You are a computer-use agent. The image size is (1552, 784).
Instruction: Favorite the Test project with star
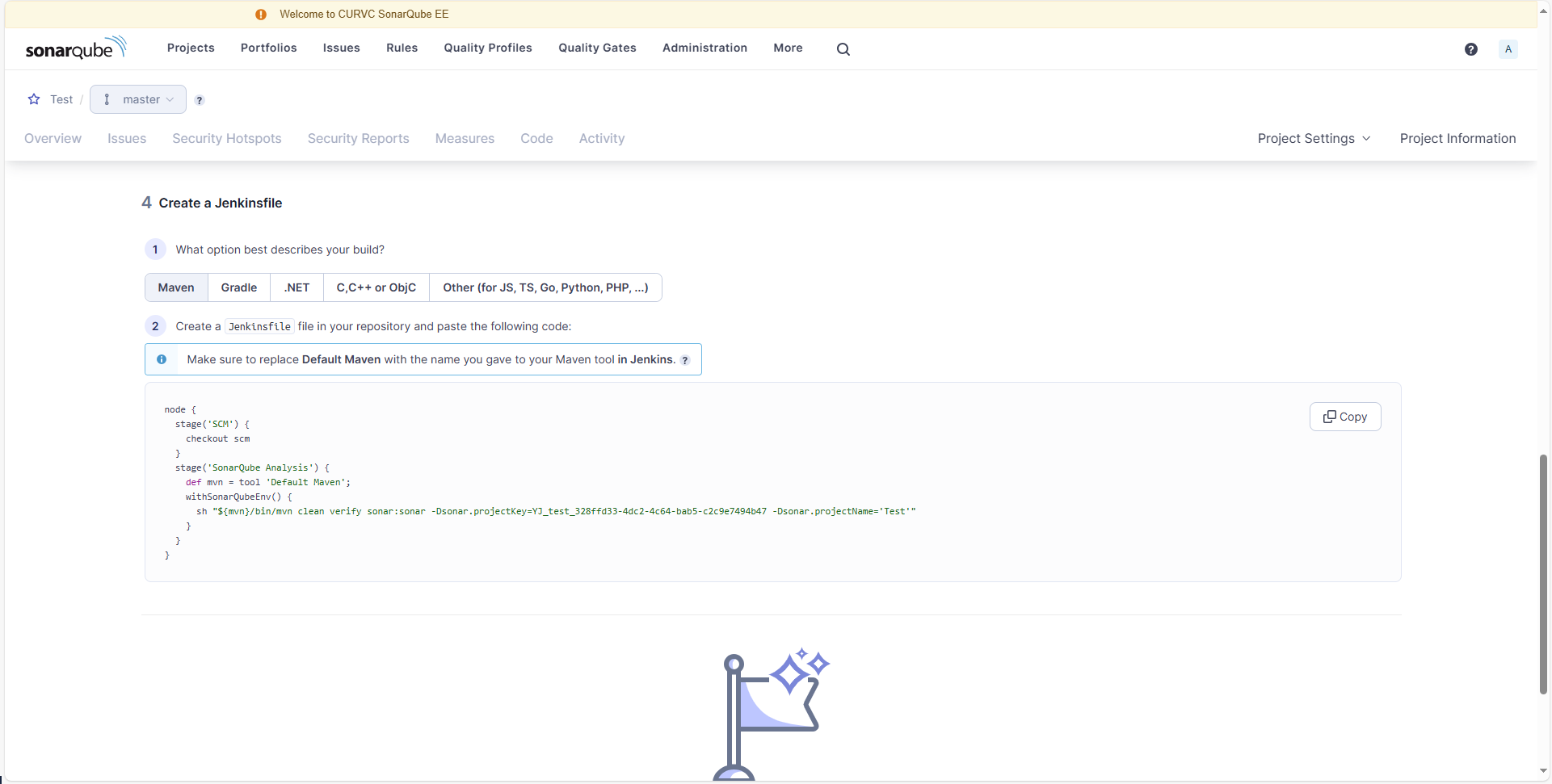(x=34, y=99)
